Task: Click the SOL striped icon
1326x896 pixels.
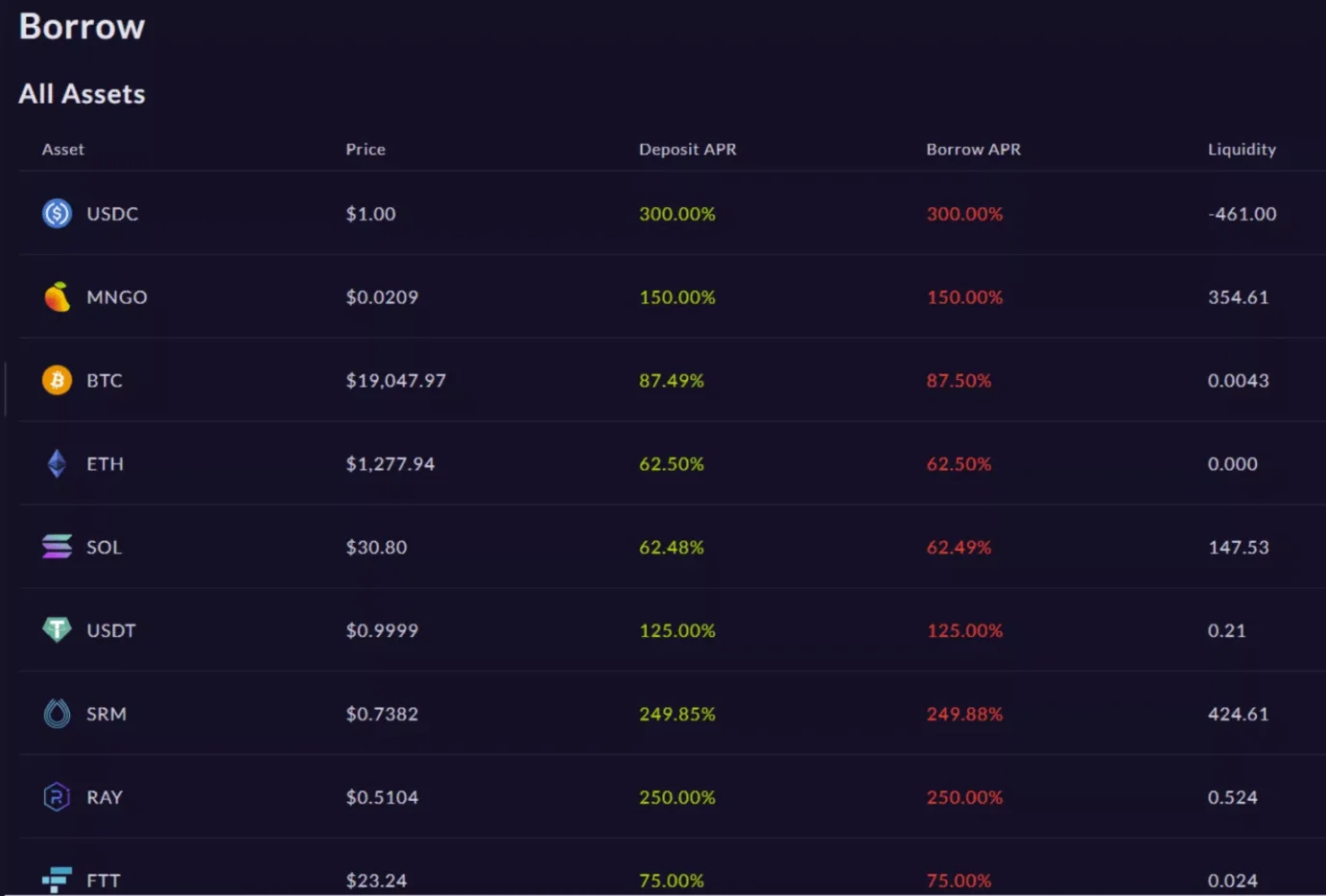Action: (58, 547)
